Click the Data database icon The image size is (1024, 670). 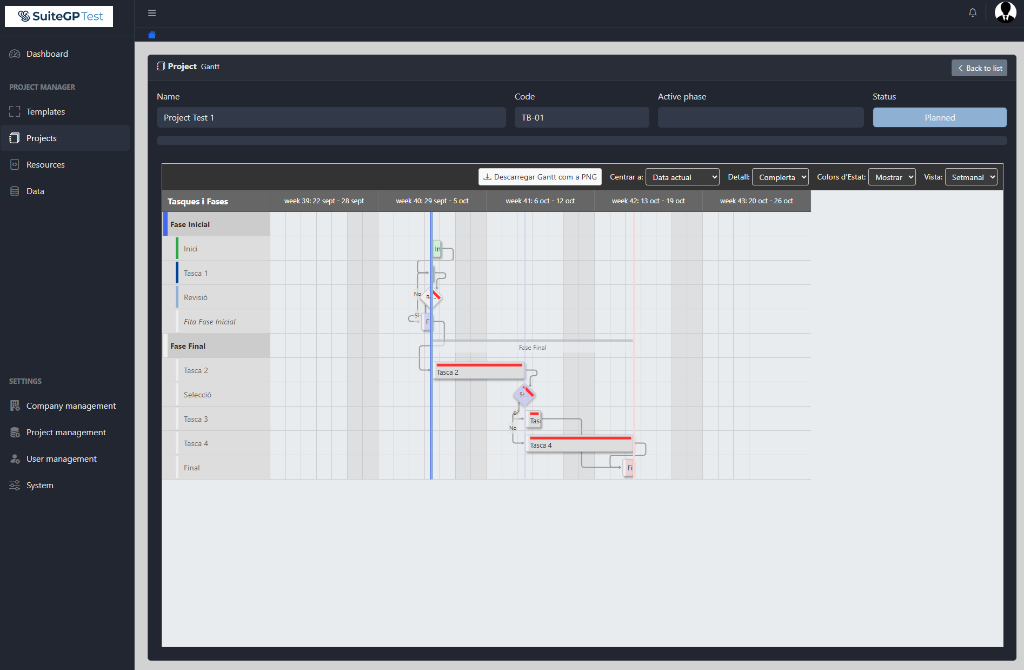(14, 191)
